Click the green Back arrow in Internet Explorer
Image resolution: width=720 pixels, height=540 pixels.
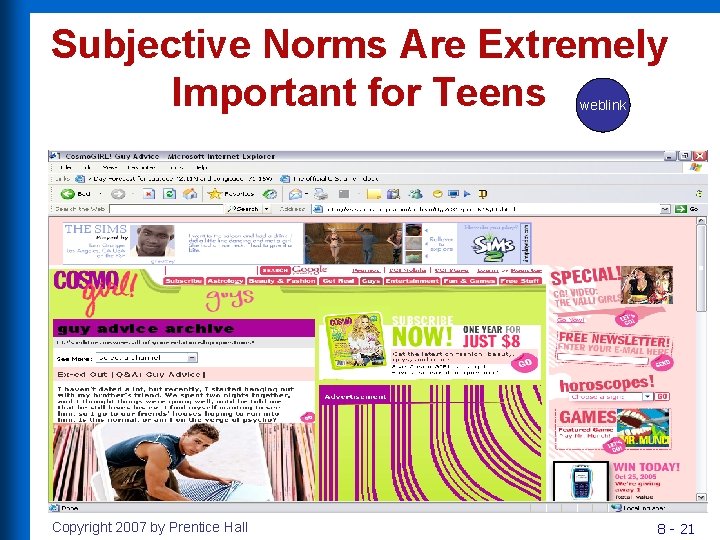[68, 194]
